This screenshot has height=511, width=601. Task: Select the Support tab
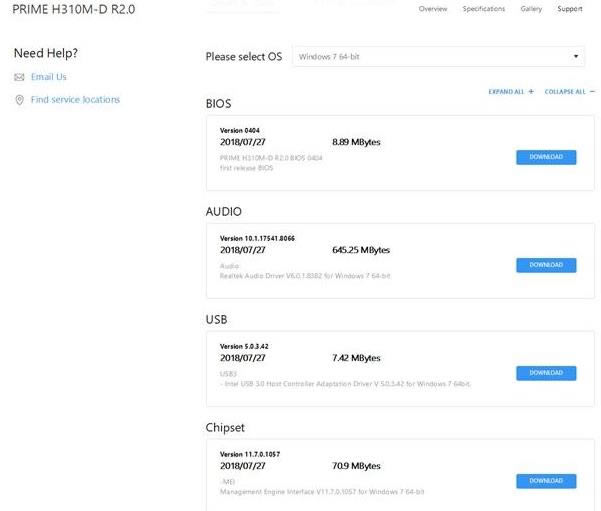click(x=570, y=9)
